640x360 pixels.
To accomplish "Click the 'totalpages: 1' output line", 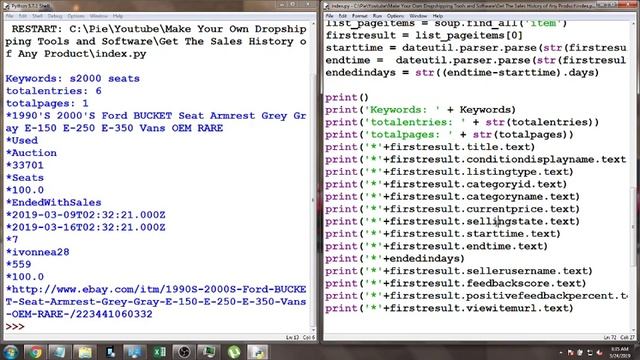I will (x=47, y=103).
